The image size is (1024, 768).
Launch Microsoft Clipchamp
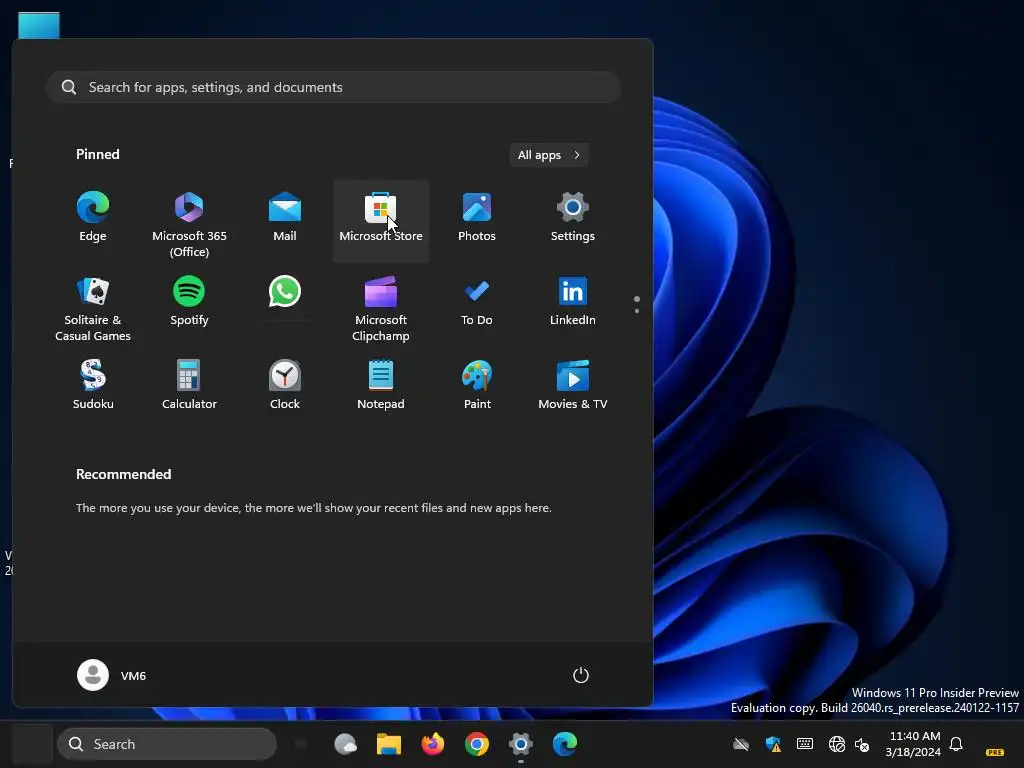click(x=381, y=308)
